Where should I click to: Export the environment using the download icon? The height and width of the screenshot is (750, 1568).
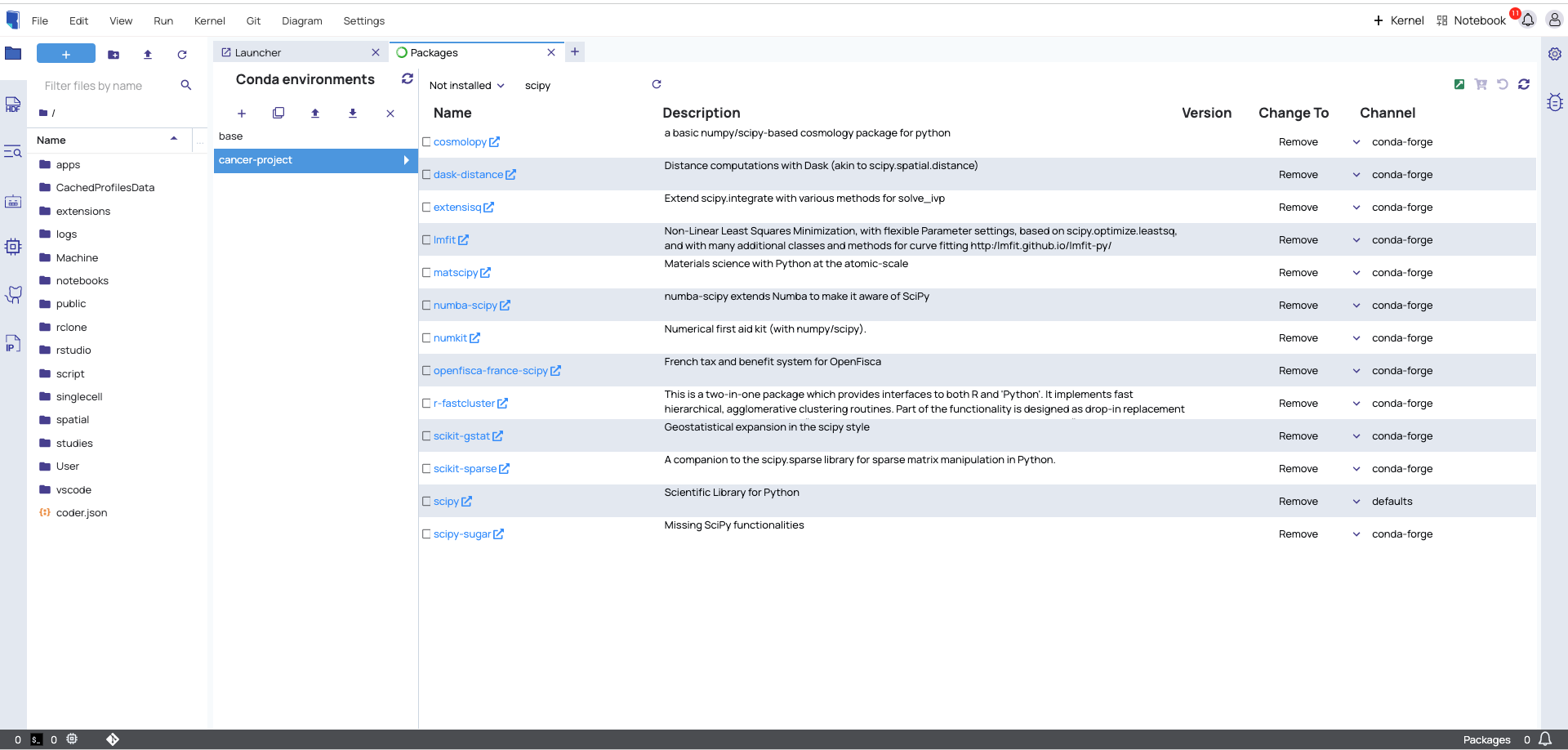click(353, 114)
